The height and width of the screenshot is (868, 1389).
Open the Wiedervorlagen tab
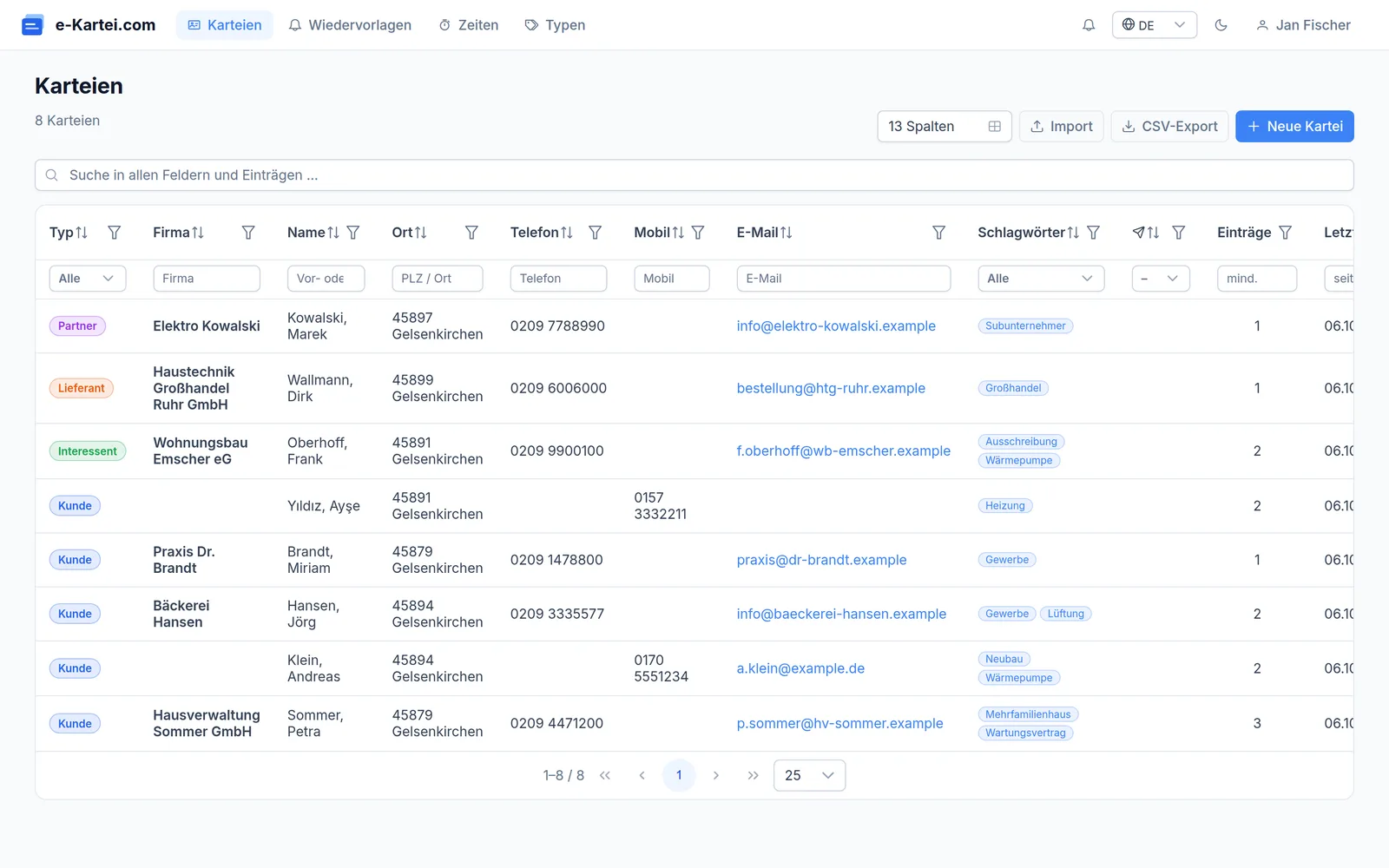click(x=350, y=25)
